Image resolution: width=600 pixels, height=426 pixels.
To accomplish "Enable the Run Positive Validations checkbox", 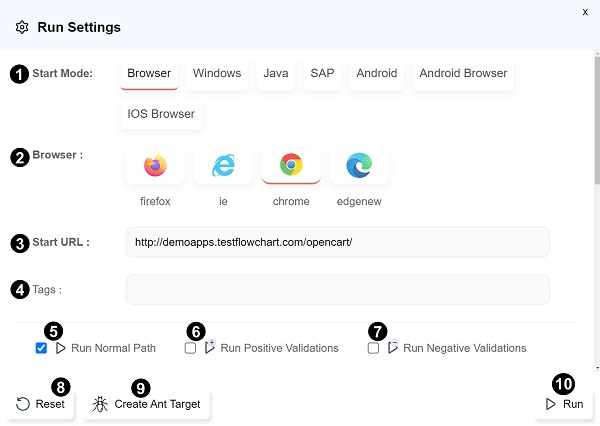I will point(190,348).
